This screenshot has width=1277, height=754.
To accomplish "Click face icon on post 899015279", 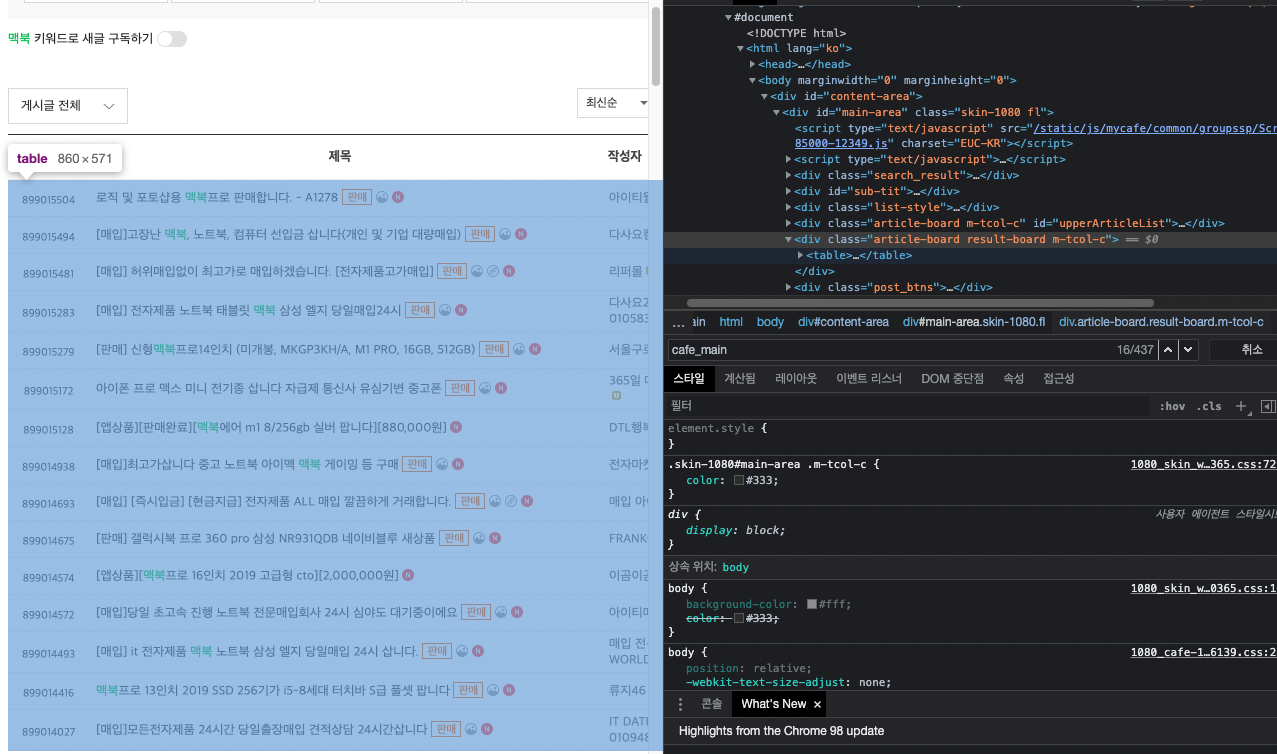I will (x=519, y=349).
